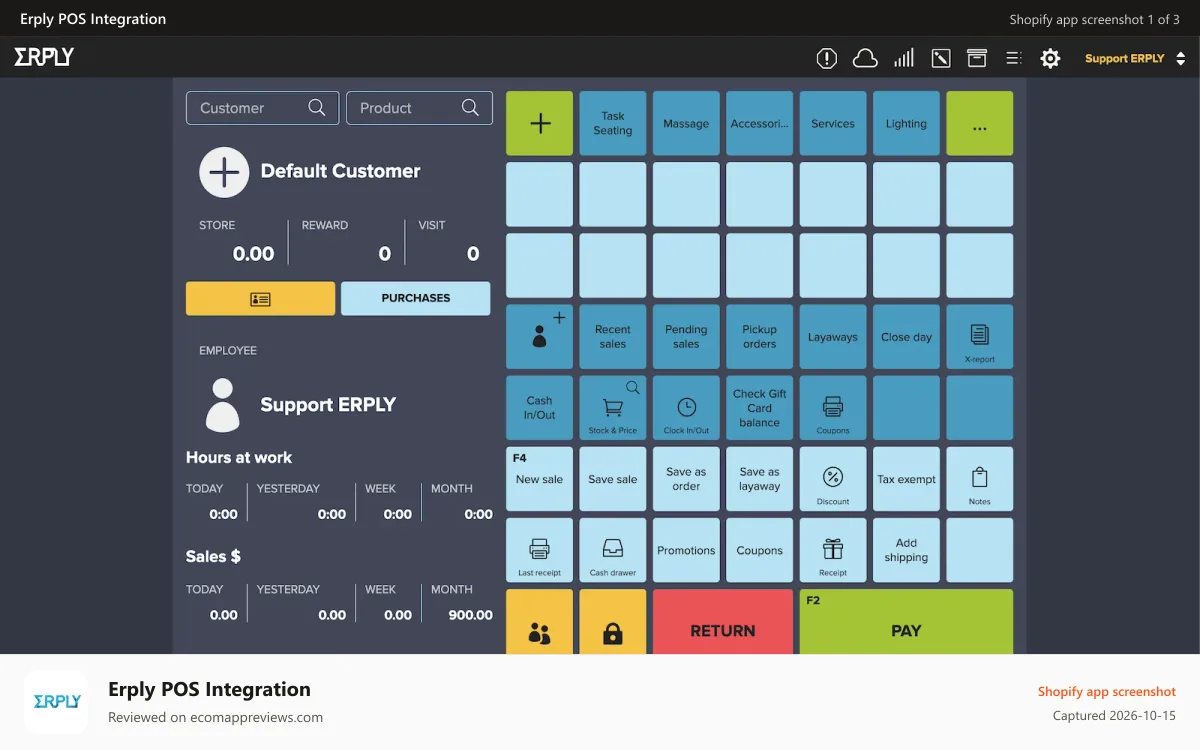The image size is (1200, 750).
Task: Click Check Gift Card balance
Action: click(x=760, y=408)
